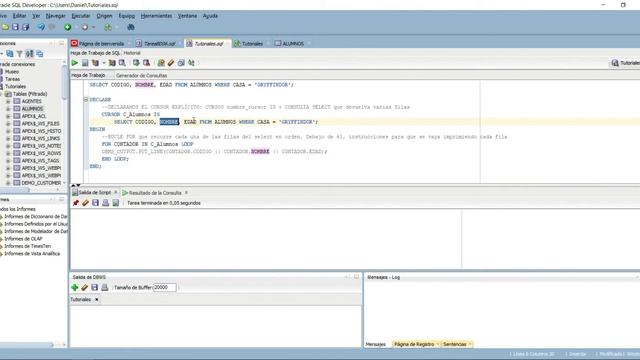Expand the DEMO_CUSTOMER table node
The height and width of the screenshot is (360, 640).
(8, 183)
